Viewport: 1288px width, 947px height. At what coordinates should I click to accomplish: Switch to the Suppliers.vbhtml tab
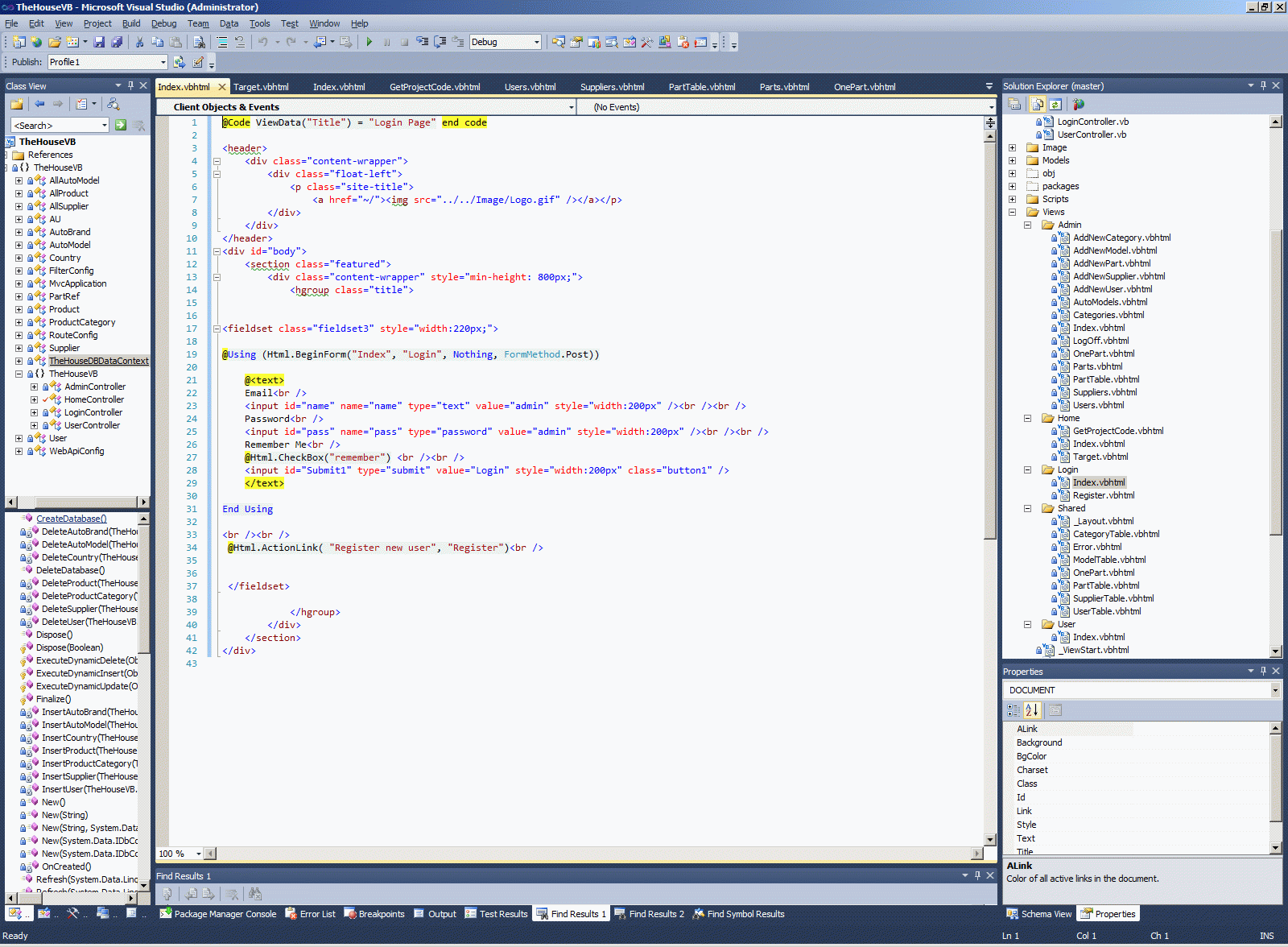612,87
